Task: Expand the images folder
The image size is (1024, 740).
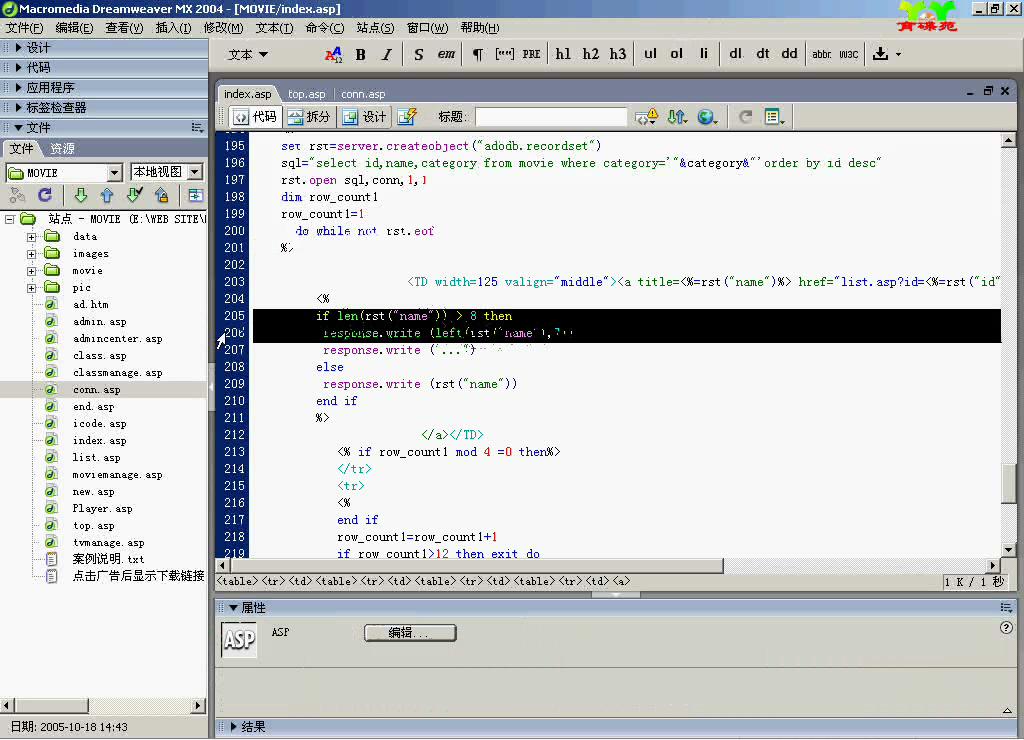Action: click(x=31, y=253)
